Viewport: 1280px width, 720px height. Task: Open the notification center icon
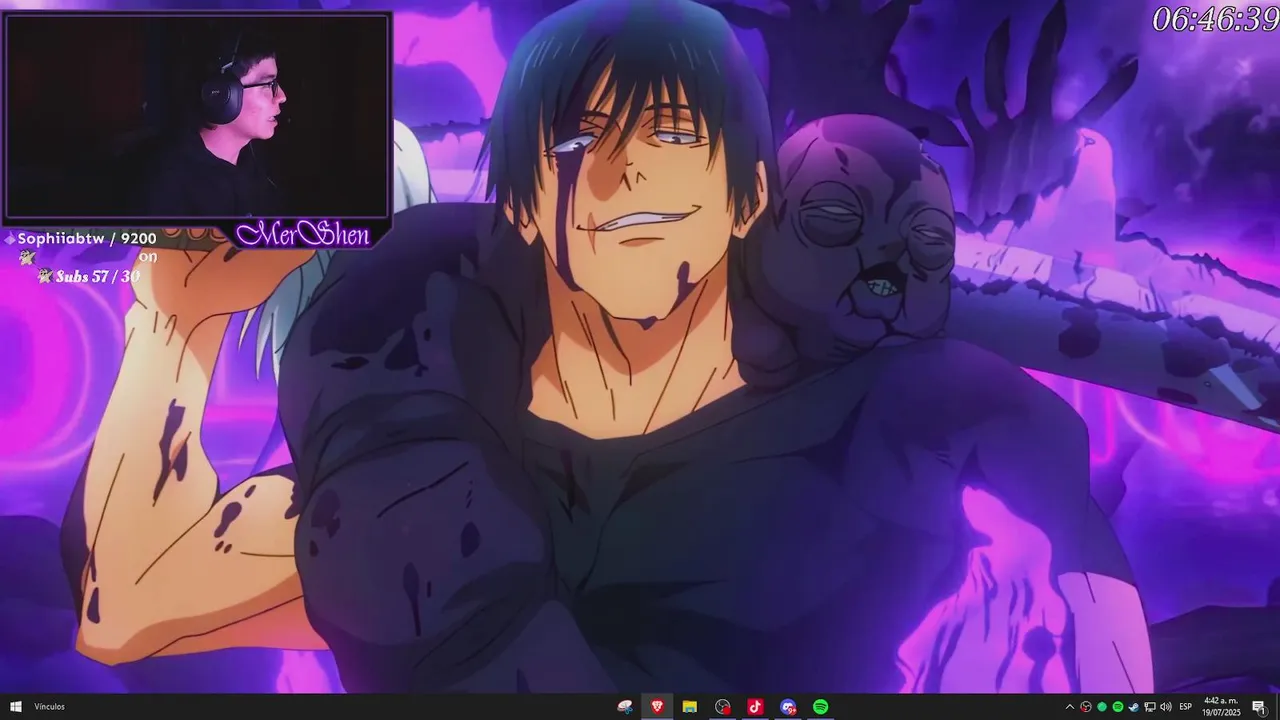pos(1259,707)
